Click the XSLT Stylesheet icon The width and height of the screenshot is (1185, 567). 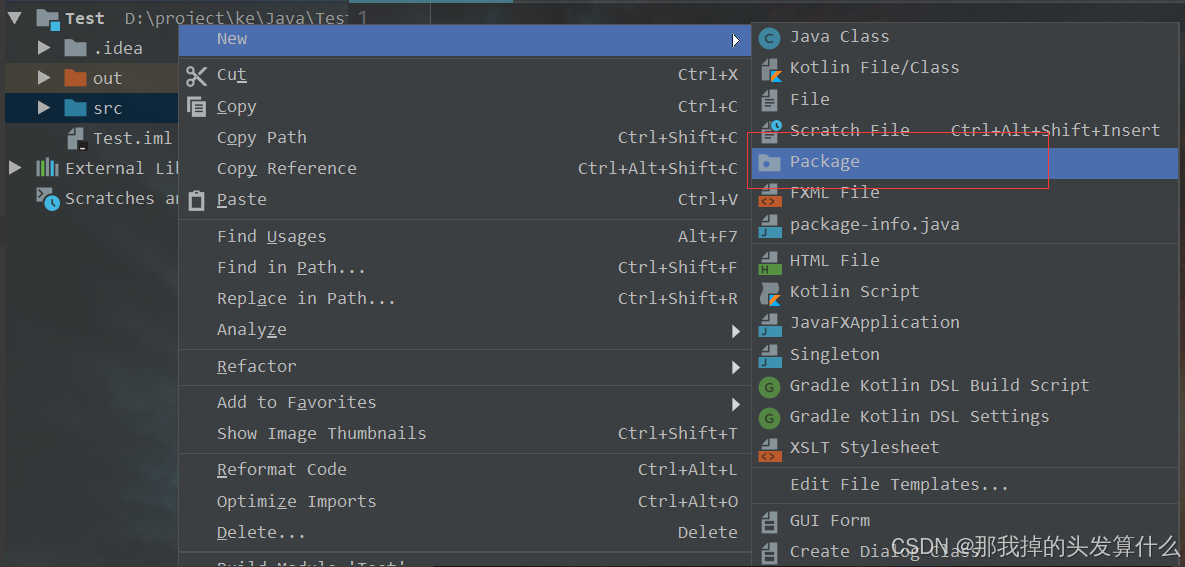(x=769, y=449)
